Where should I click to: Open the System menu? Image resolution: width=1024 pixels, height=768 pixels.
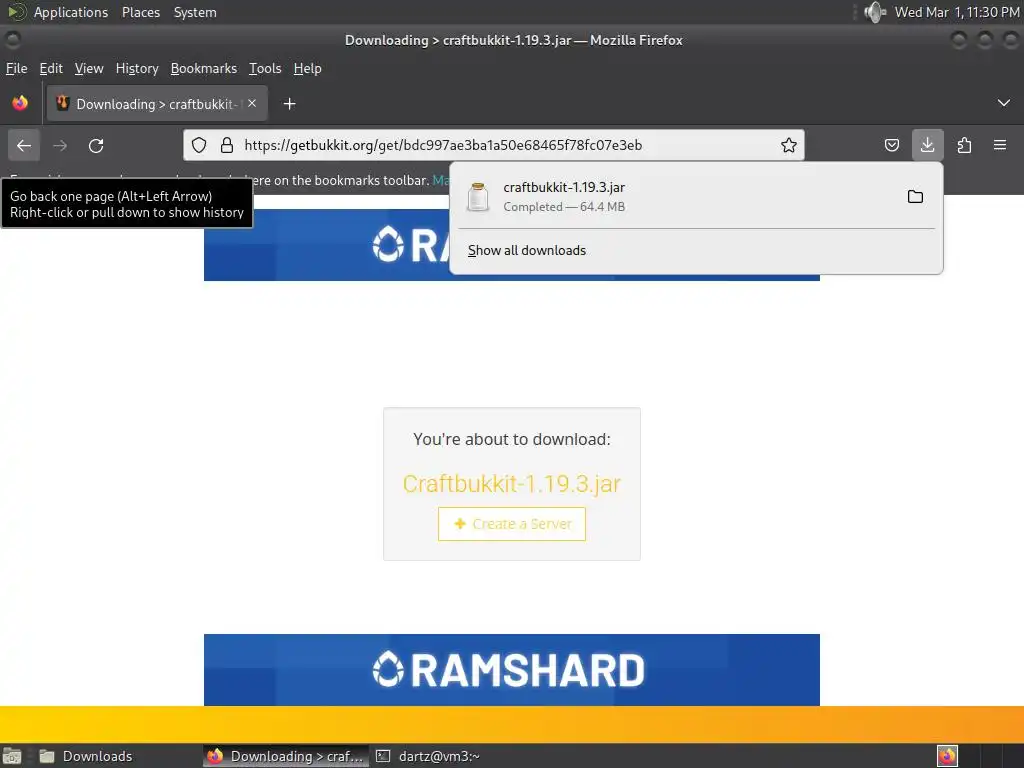(195, 12)
